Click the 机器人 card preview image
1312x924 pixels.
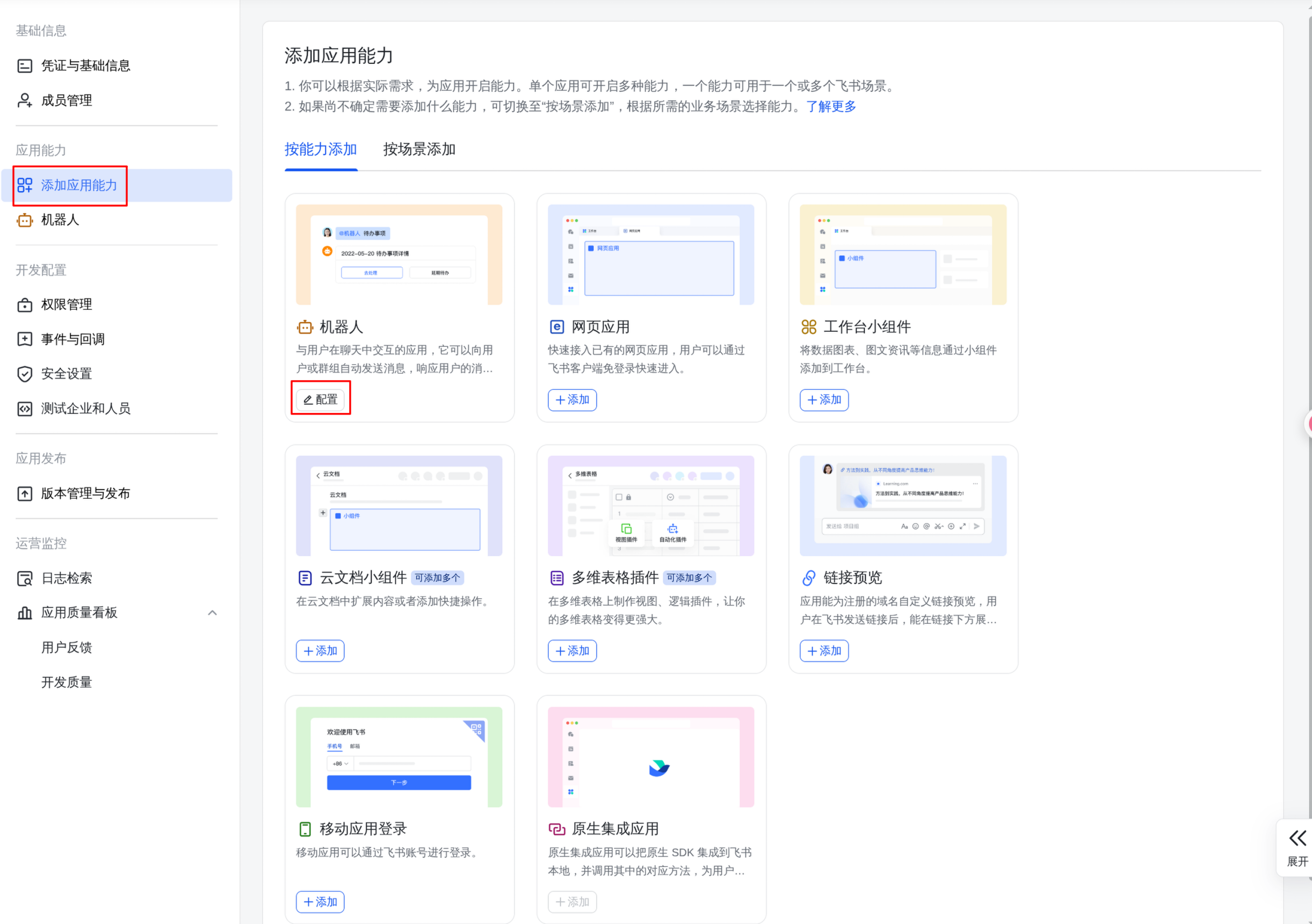tap(399, 254)
